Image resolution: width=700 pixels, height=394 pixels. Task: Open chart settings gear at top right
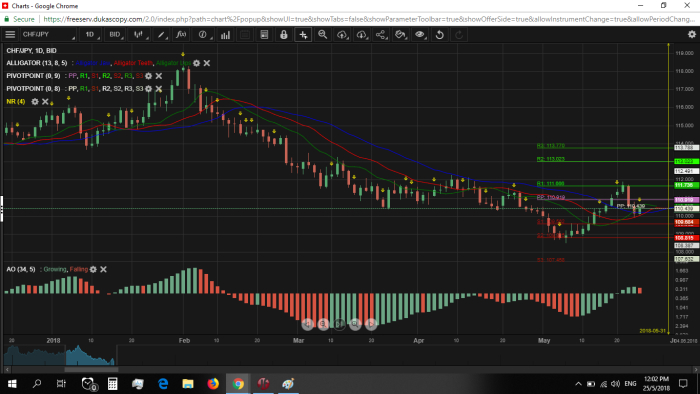pos(692,34)
